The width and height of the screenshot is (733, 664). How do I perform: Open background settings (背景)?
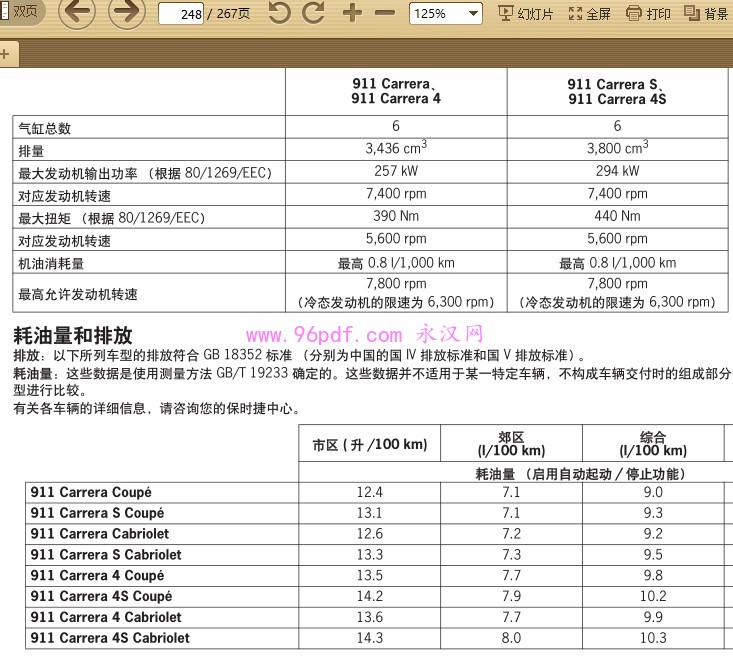pos(706,14)
